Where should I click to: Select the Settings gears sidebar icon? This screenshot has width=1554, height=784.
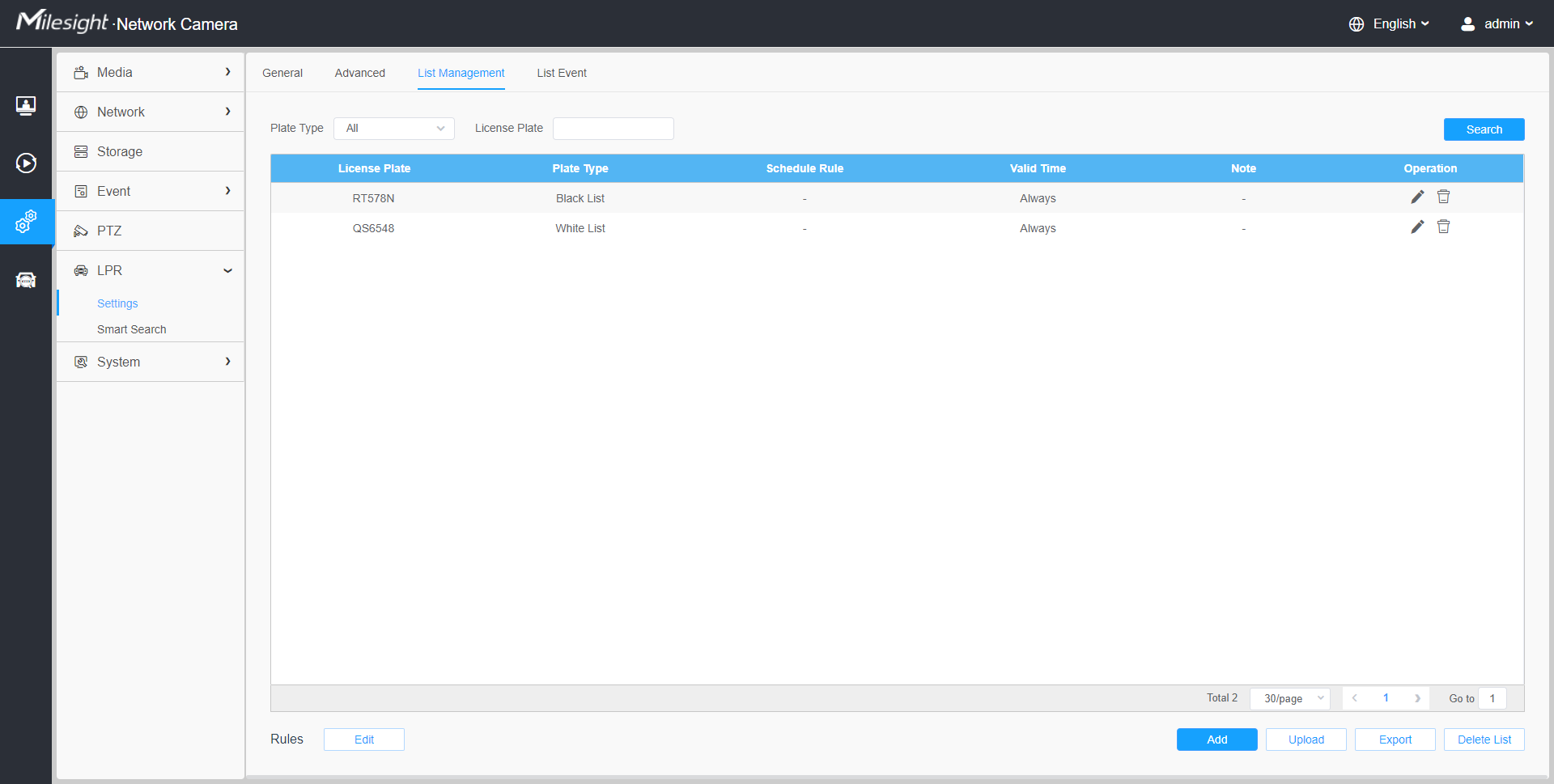(x=26, y=222)
